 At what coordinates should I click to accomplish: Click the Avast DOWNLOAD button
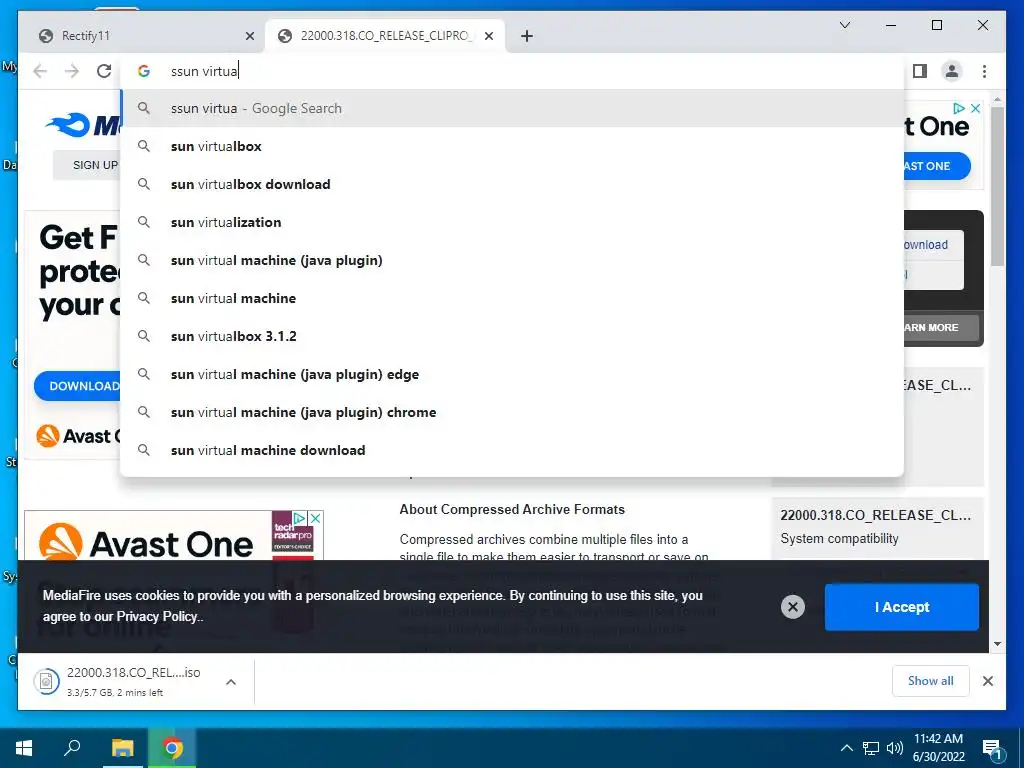(x=77, y=386)
